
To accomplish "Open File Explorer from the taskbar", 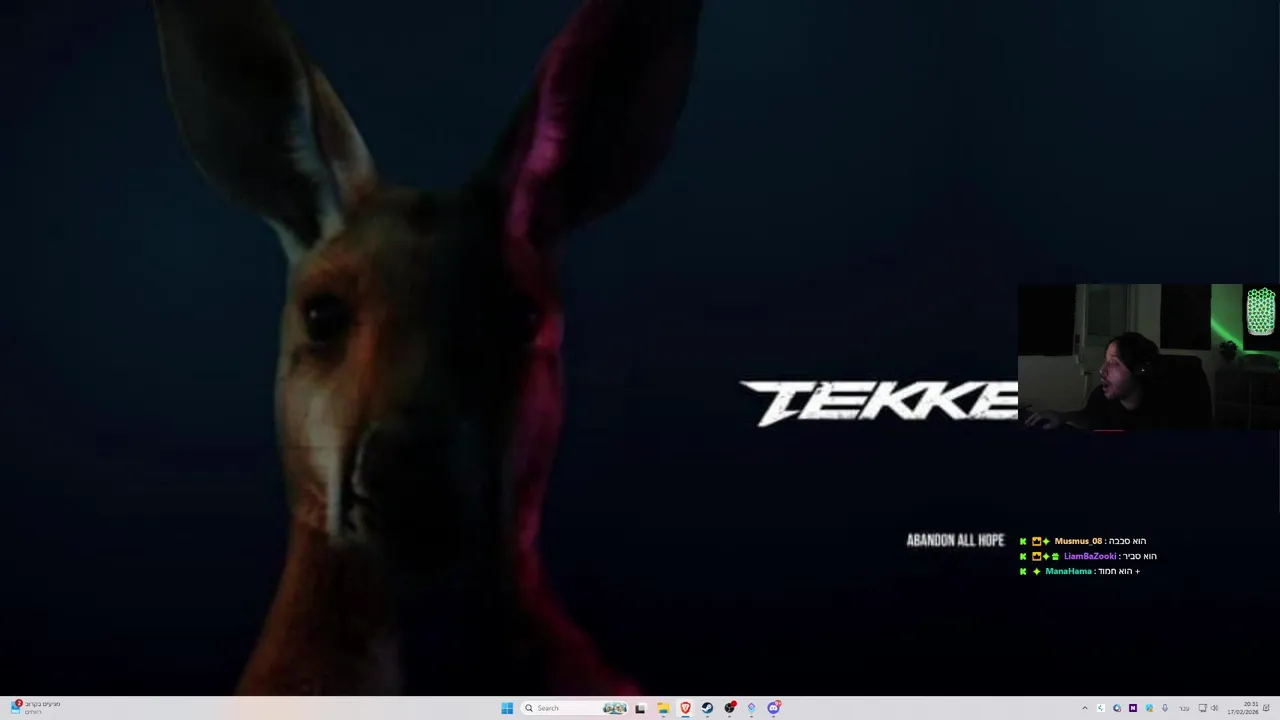I will tap(663, 708).
